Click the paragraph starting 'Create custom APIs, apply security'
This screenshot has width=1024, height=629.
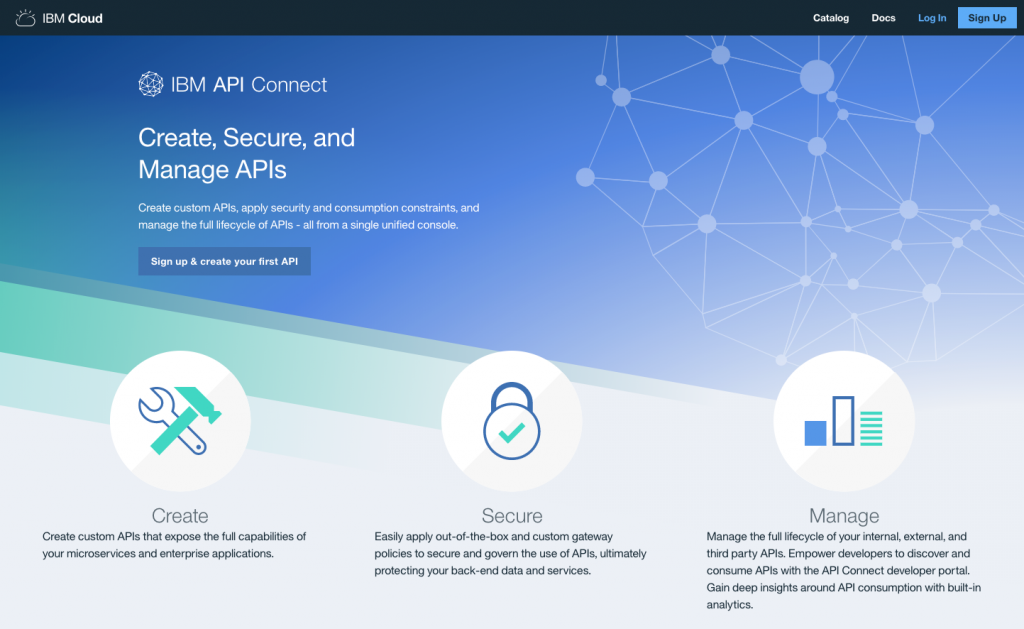point(309,216)
